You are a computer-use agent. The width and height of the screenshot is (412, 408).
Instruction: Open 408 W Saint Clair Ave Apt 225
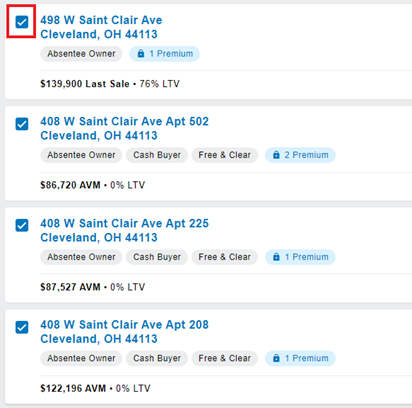click(x=124, y=230)
